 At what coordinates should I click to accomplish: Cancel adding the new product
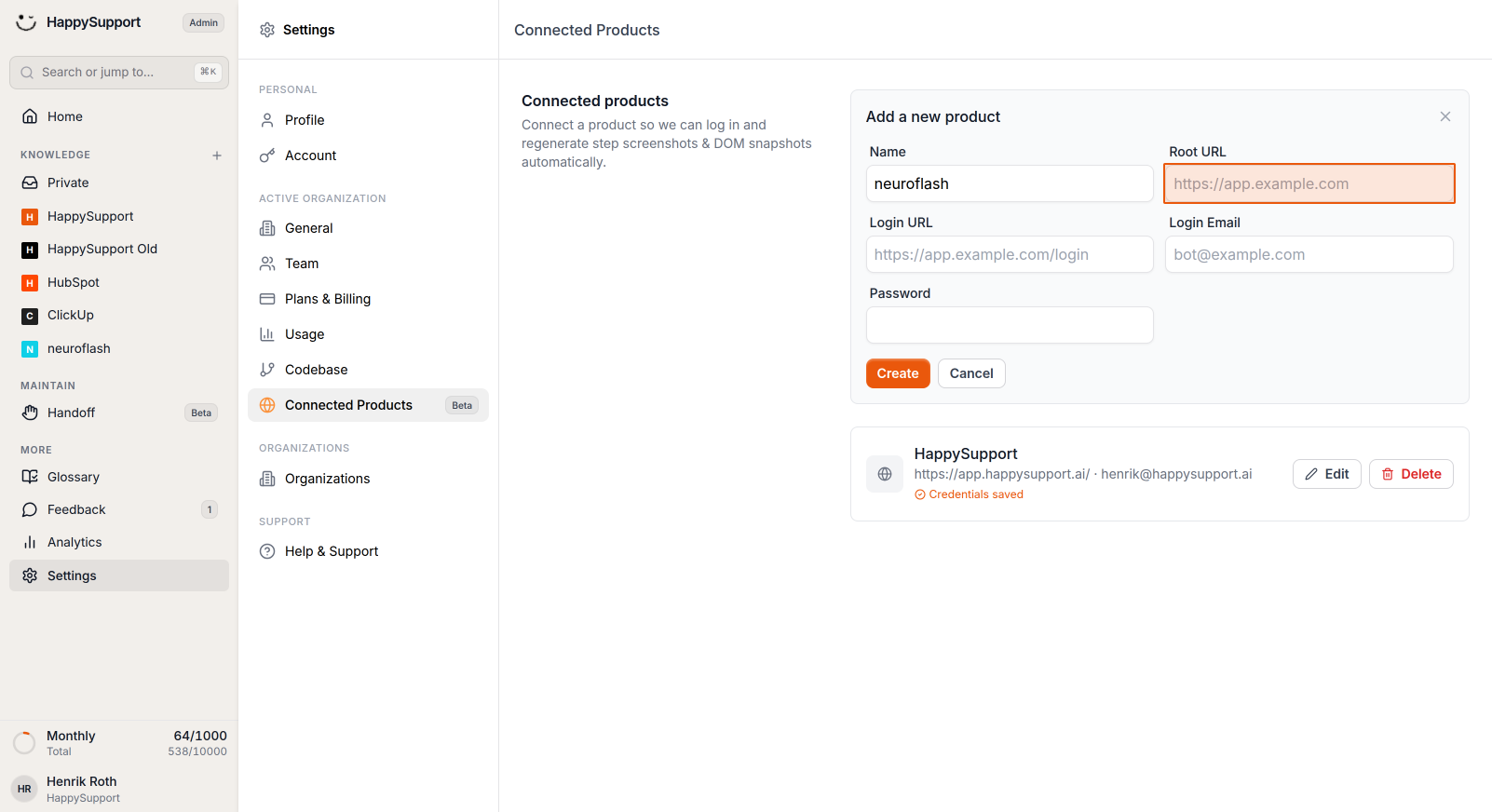tap(971, 373)
